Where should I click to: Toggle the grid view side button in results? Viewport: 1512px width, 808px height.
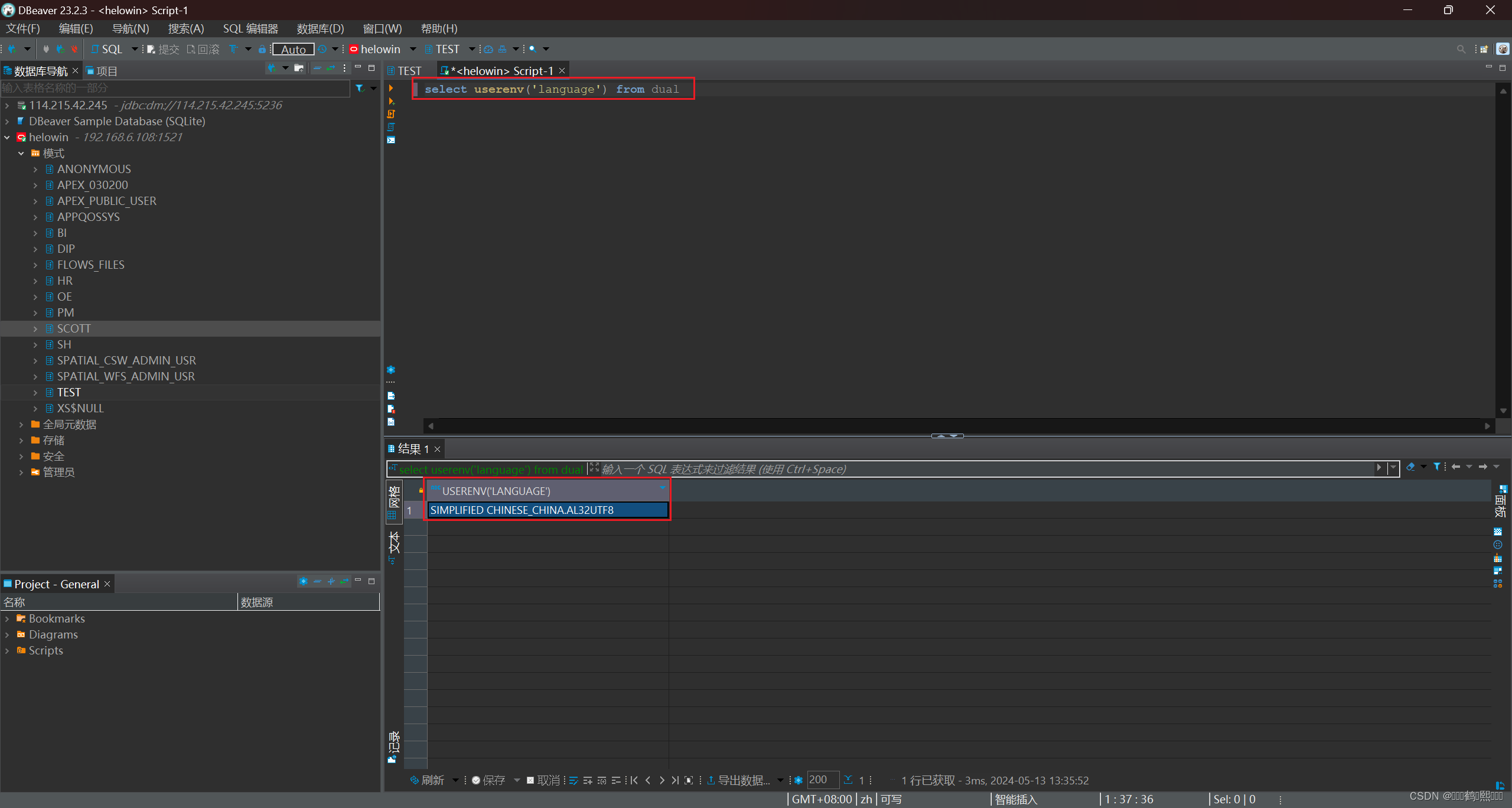393,501
